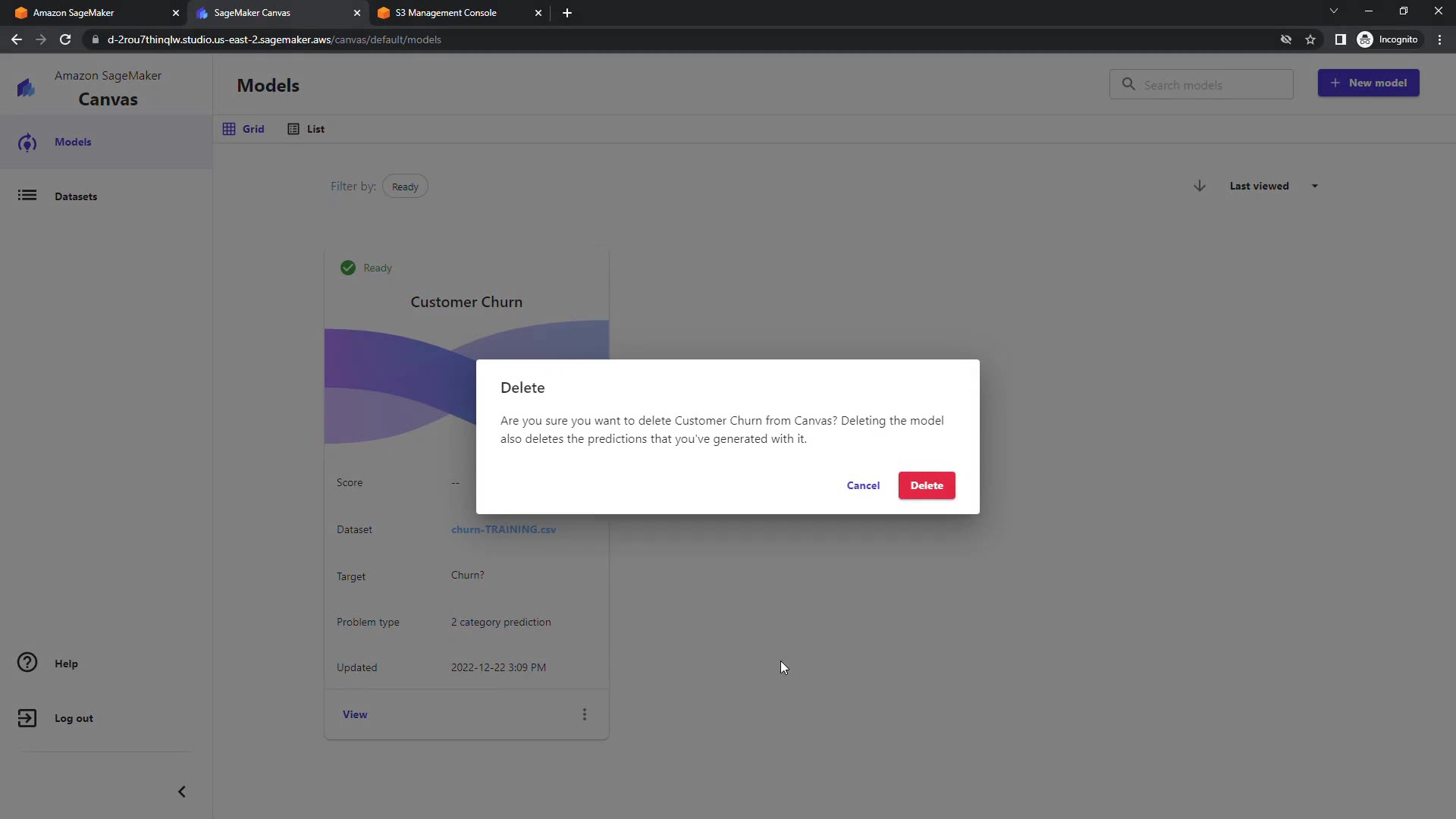The height and width of the screenshot is (819, 1456).
Task: Click the New model button
Action: coord(1368,83)
